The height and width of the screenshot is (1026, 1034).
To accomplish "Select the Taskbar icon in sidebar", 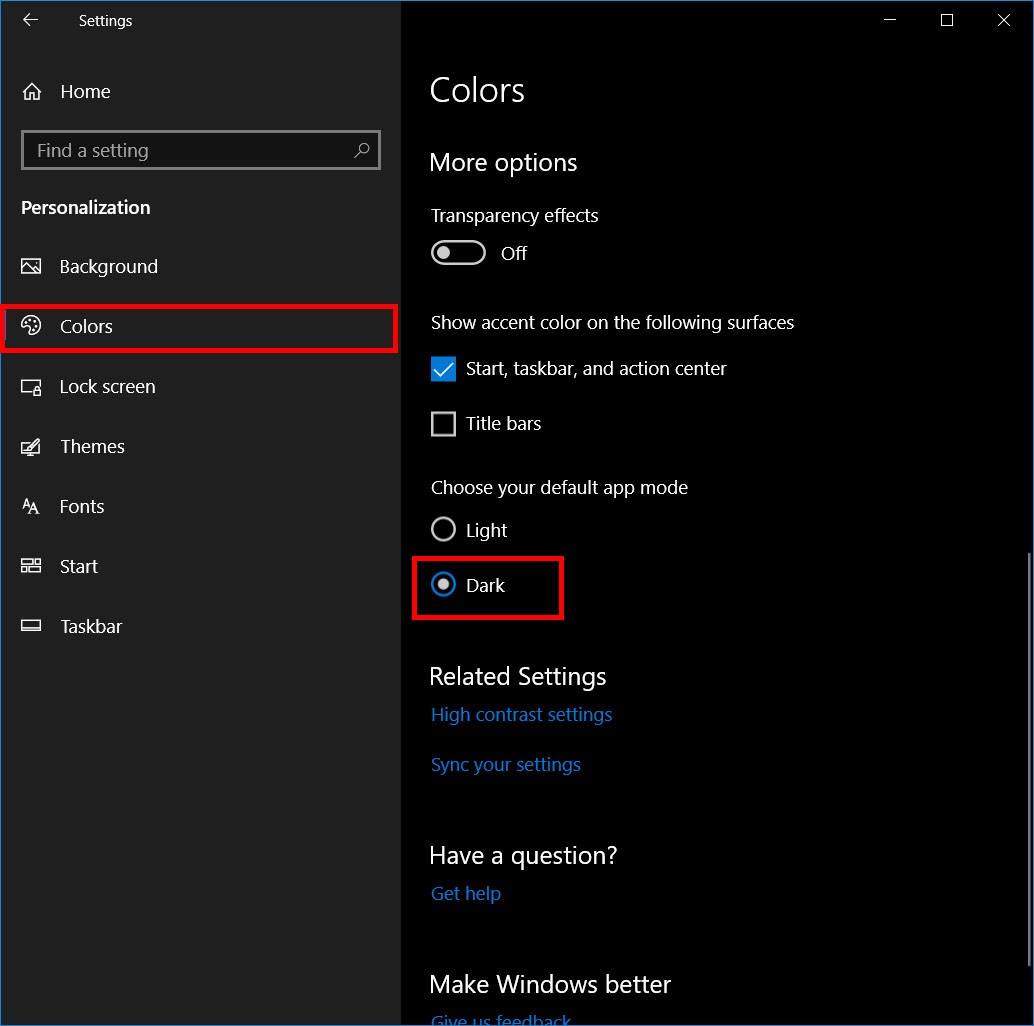I will click(x=32, y=626).
